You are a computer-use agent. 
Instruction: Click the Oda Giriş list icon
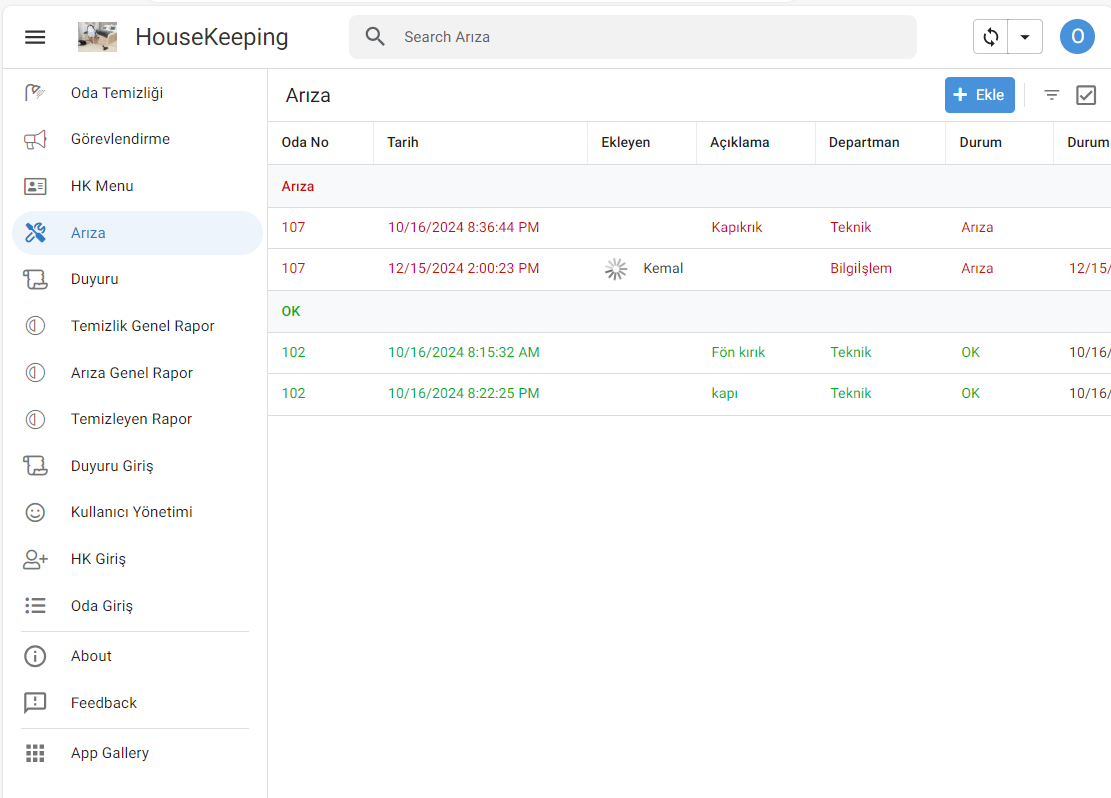(x=35, y=606)
